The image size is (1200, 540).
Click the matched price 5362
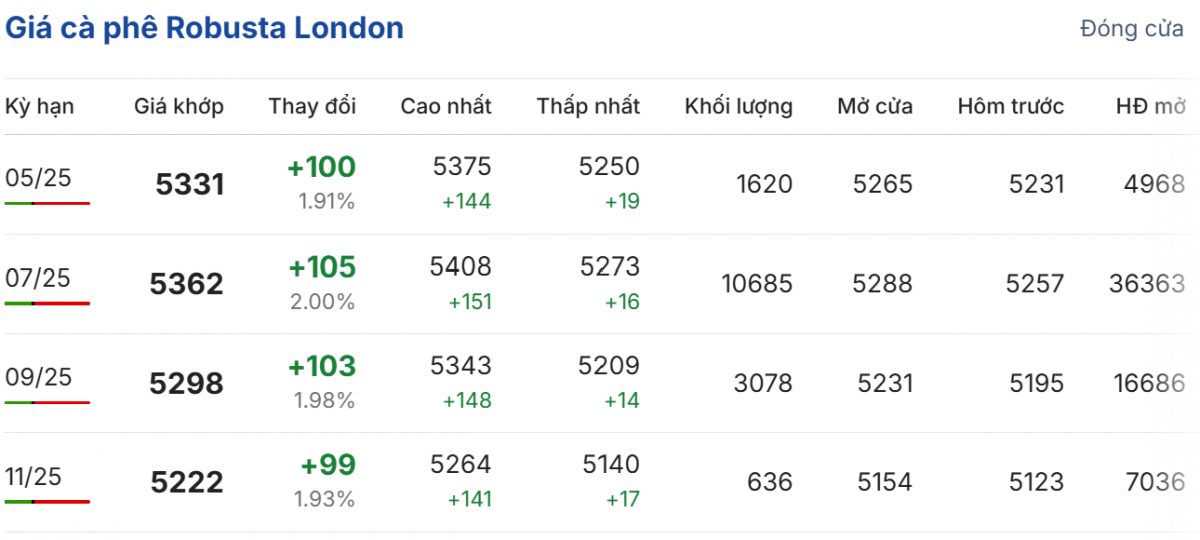click(x=187, y=285)
